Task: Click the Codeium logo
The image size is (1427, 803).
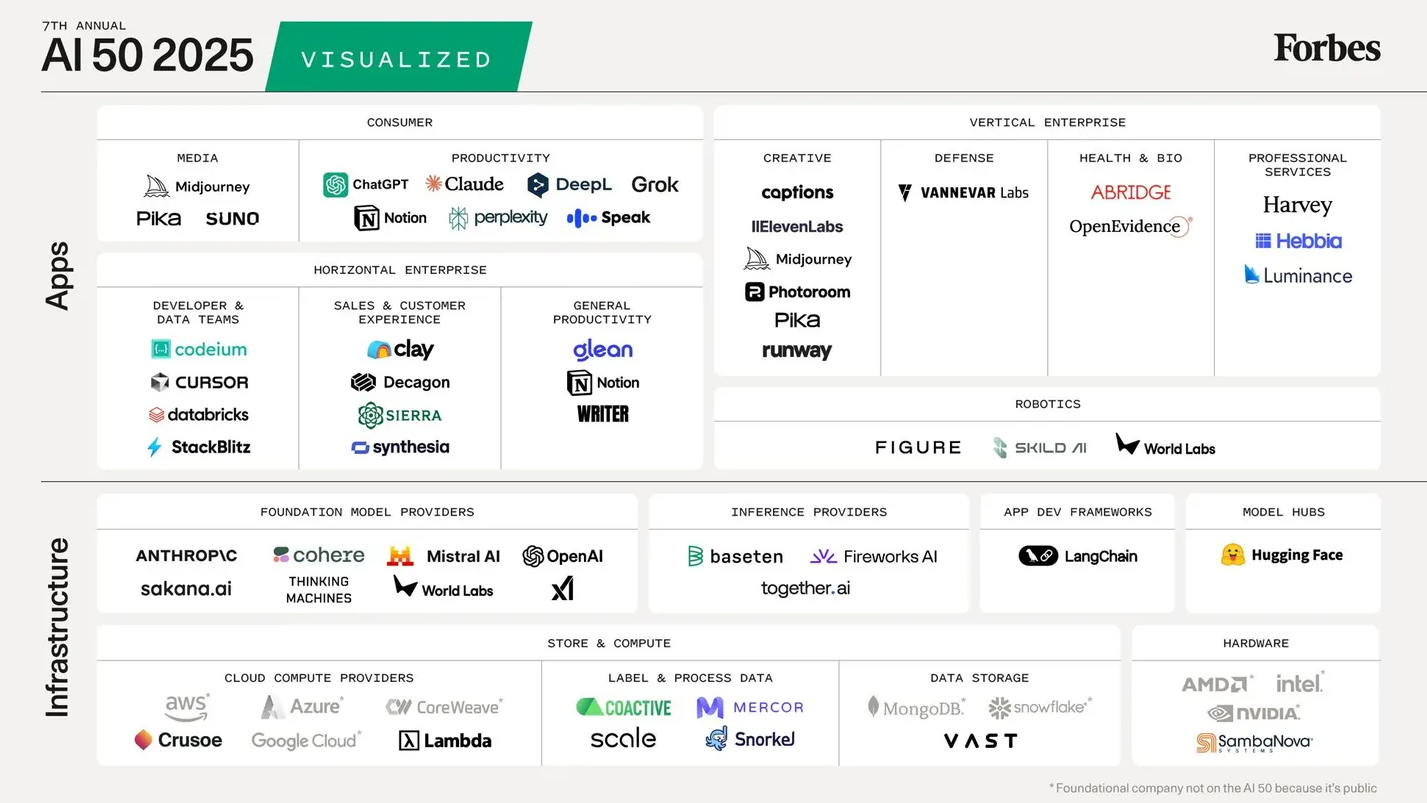Action: 199,349
